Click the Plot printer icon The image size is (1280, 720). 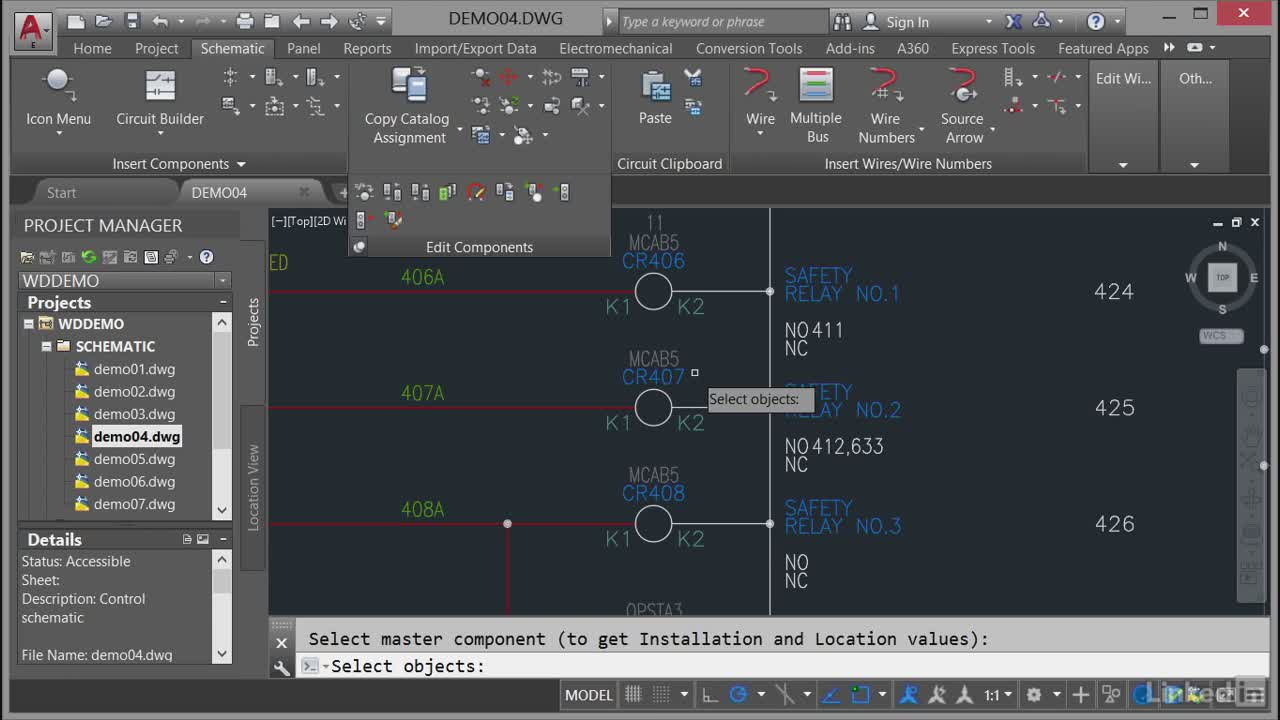pyautogui.click(x=245, y=21)
